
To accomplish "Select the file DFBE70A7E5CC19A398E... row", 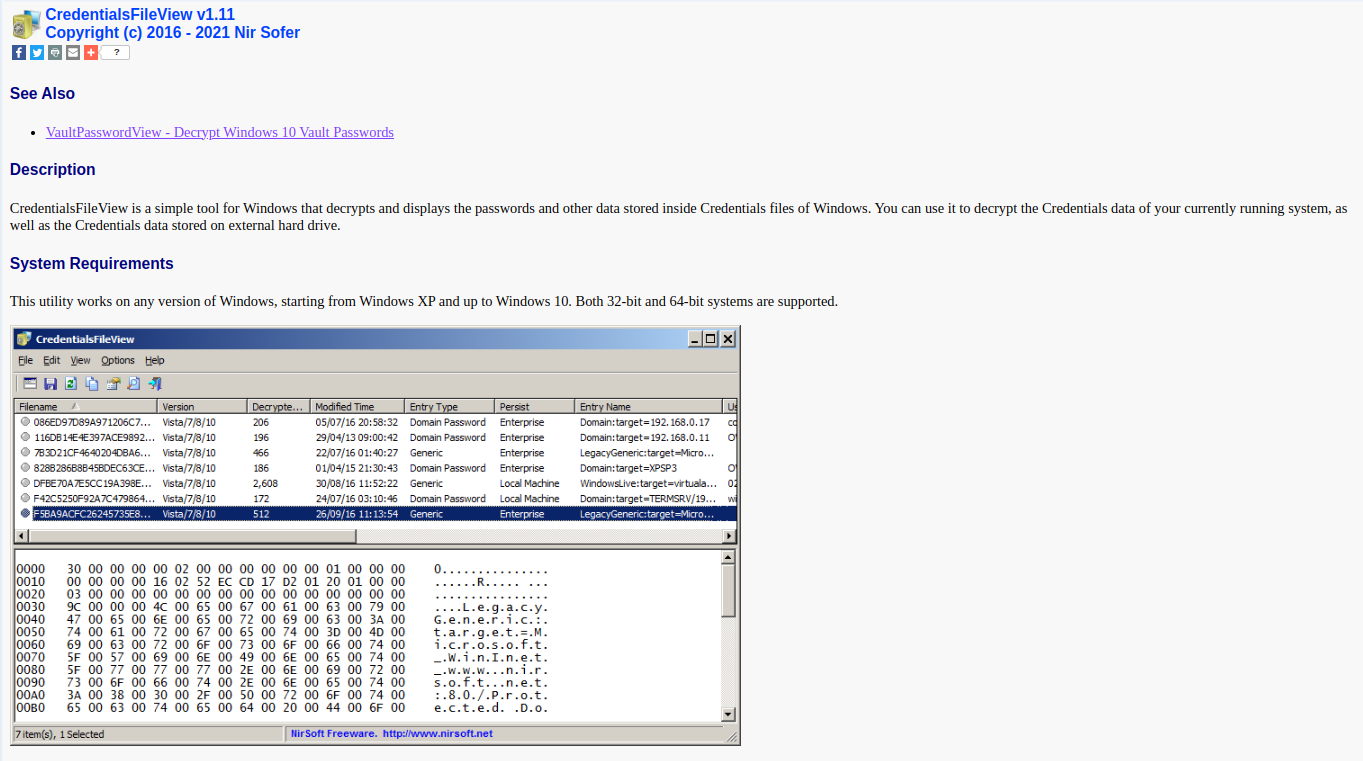I will tap(376, 483).
